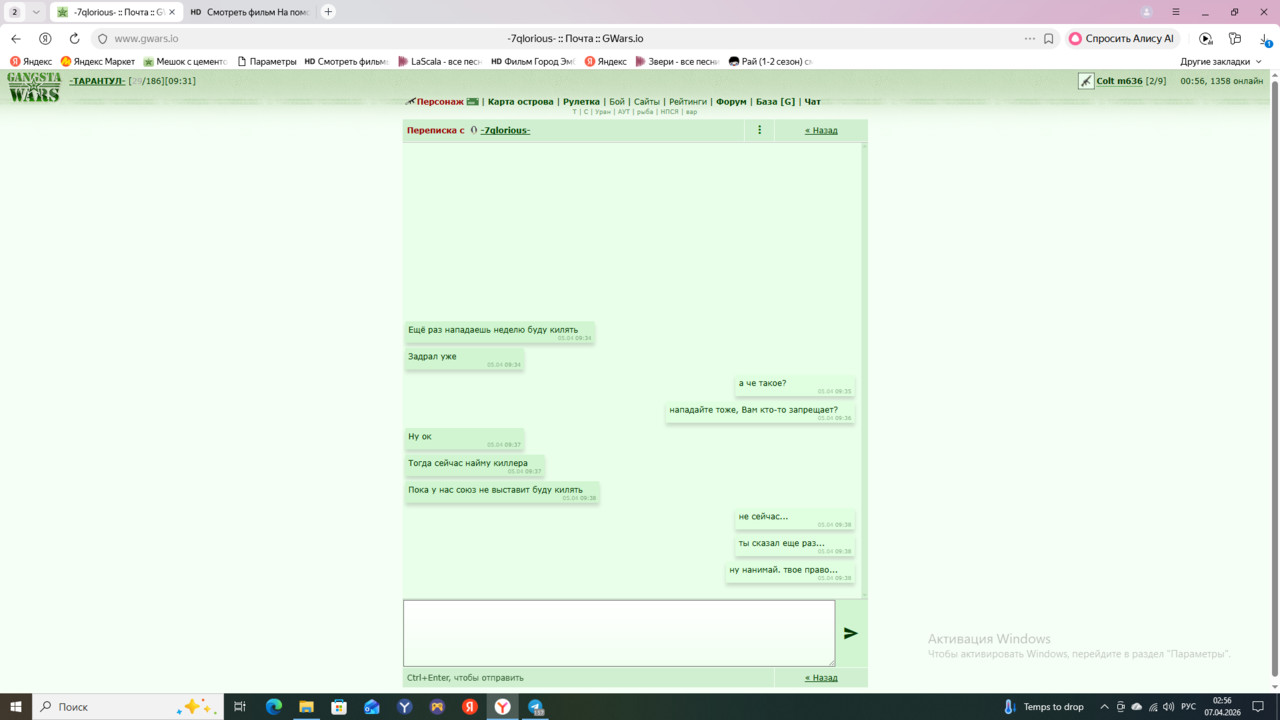Bookmark this page with the bookmark icon

pyautogui.click(x=1049, y=39)
